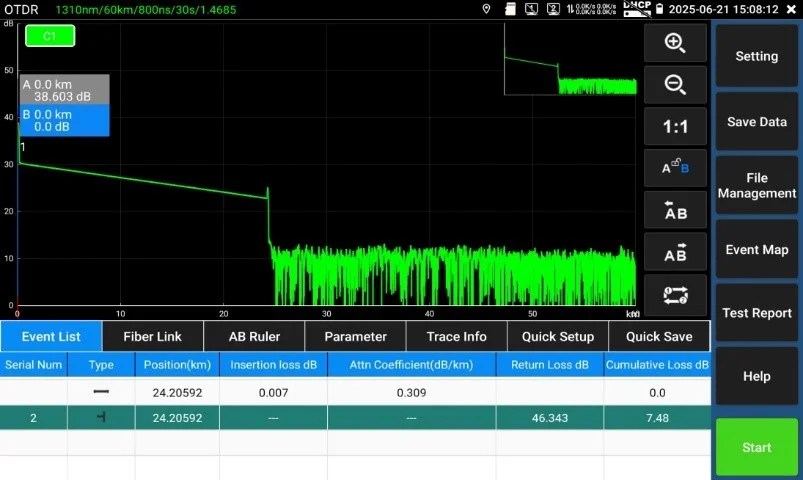
Task: Click the Insertion loss dB header
Action: coord(273,365)
